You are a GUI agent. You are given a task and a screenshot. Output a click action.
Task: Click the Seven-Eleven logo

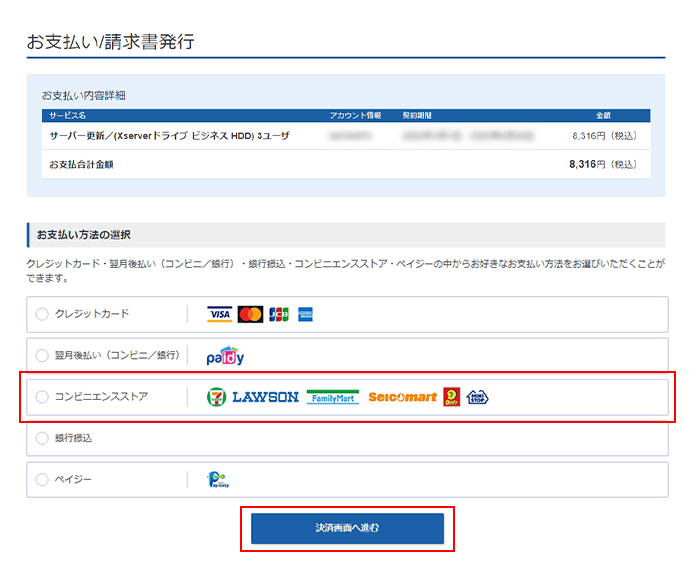pyautogui.click(x=217, y=397)
